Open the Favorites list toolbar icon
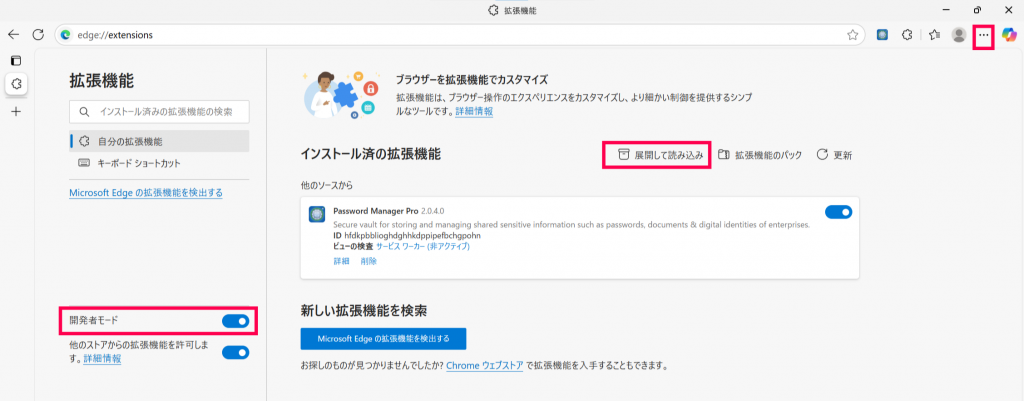The width and height of the screenshot is (1024, 401). coord(935,35)
